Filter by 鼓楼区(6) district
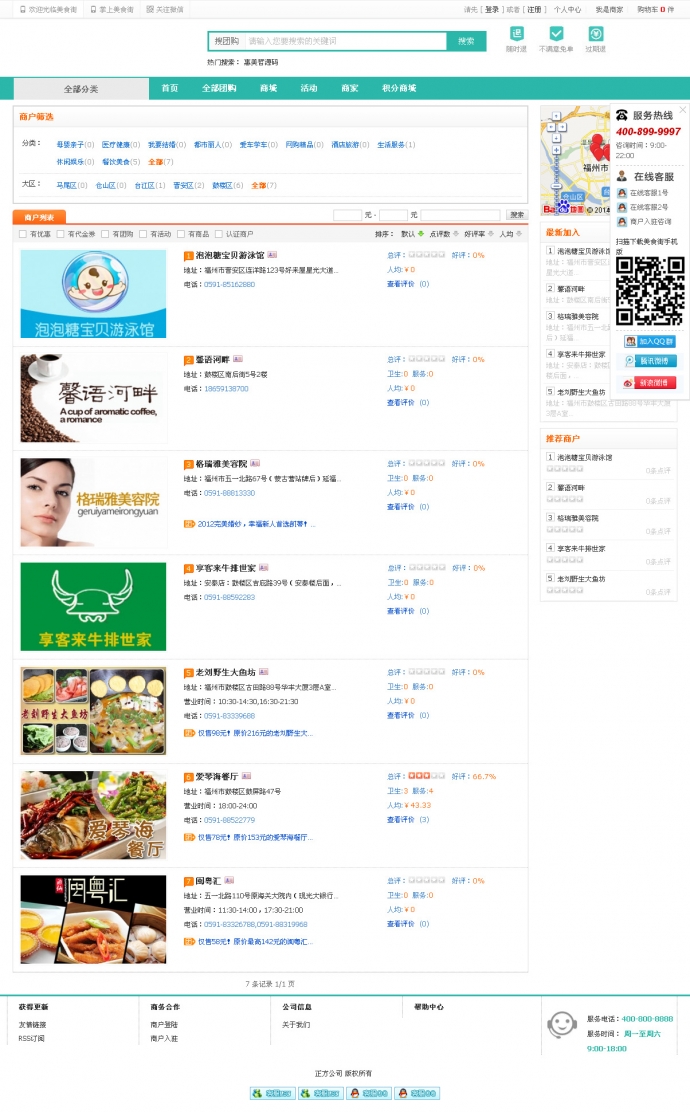690x1112 pixels. pyautogui.click(x=228, y=185)
